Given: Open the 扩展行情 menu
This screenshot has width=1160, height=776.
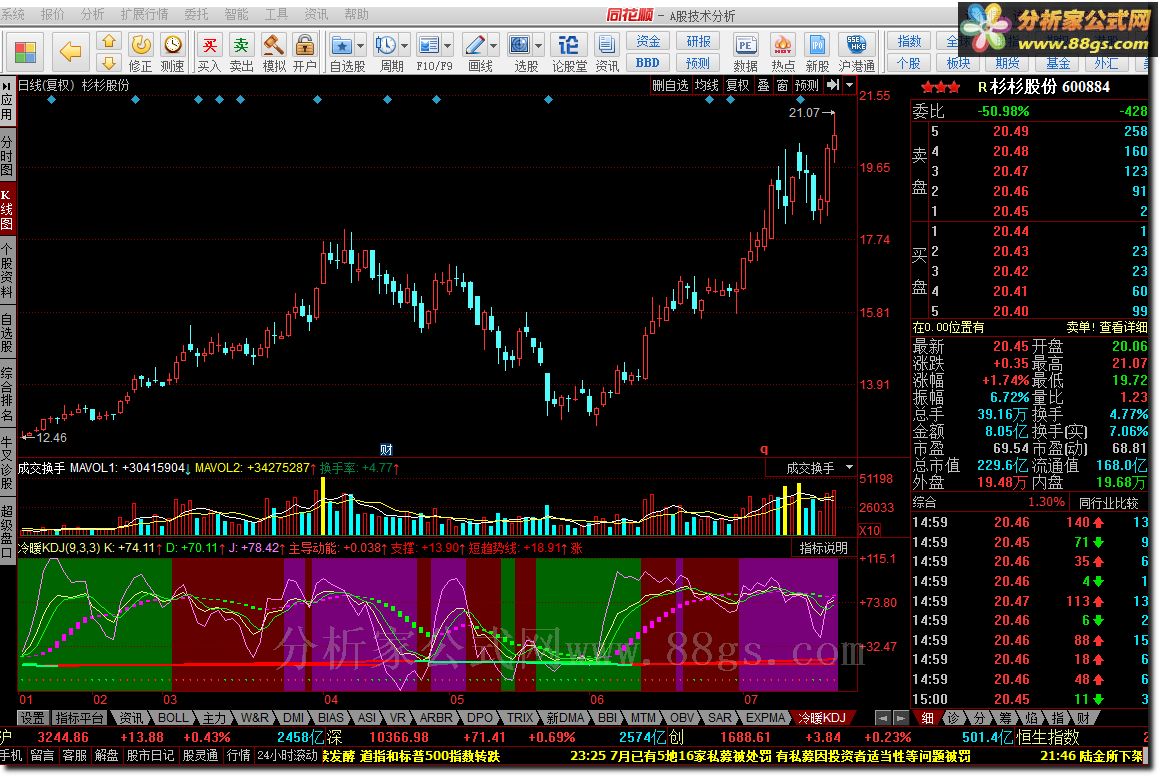Looking at the screenshot, I should point(144,14).
